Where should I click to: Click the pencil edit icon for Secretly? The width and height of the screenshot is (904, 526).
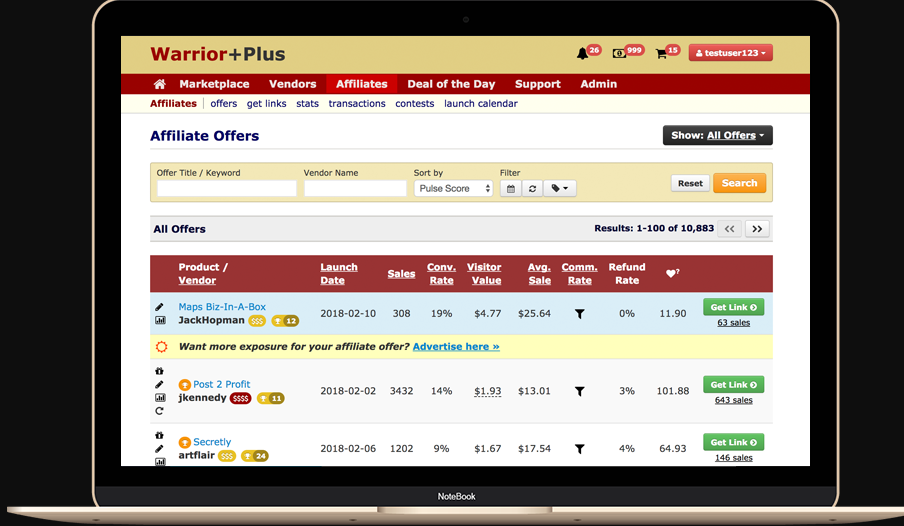[160, 449]
